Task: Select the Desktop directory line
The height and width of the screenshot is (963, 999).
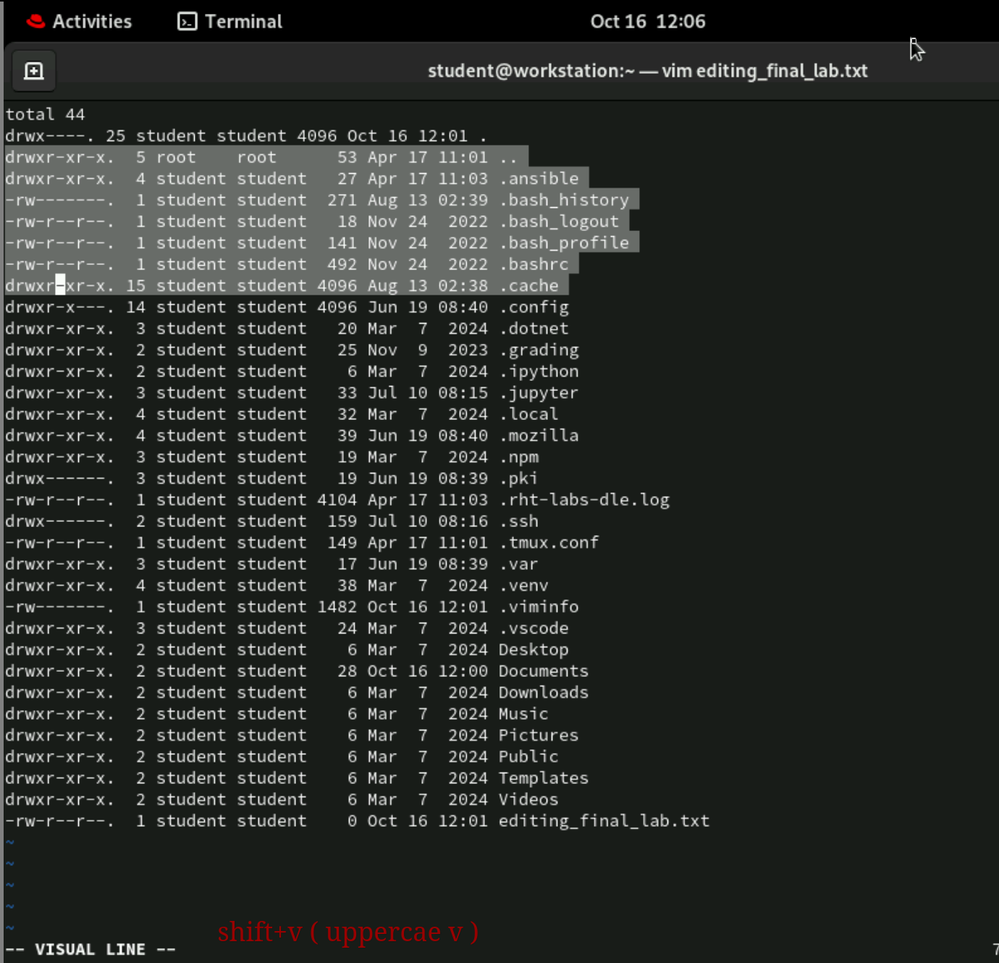Action: pyautogui.click(x=533, y=650)
